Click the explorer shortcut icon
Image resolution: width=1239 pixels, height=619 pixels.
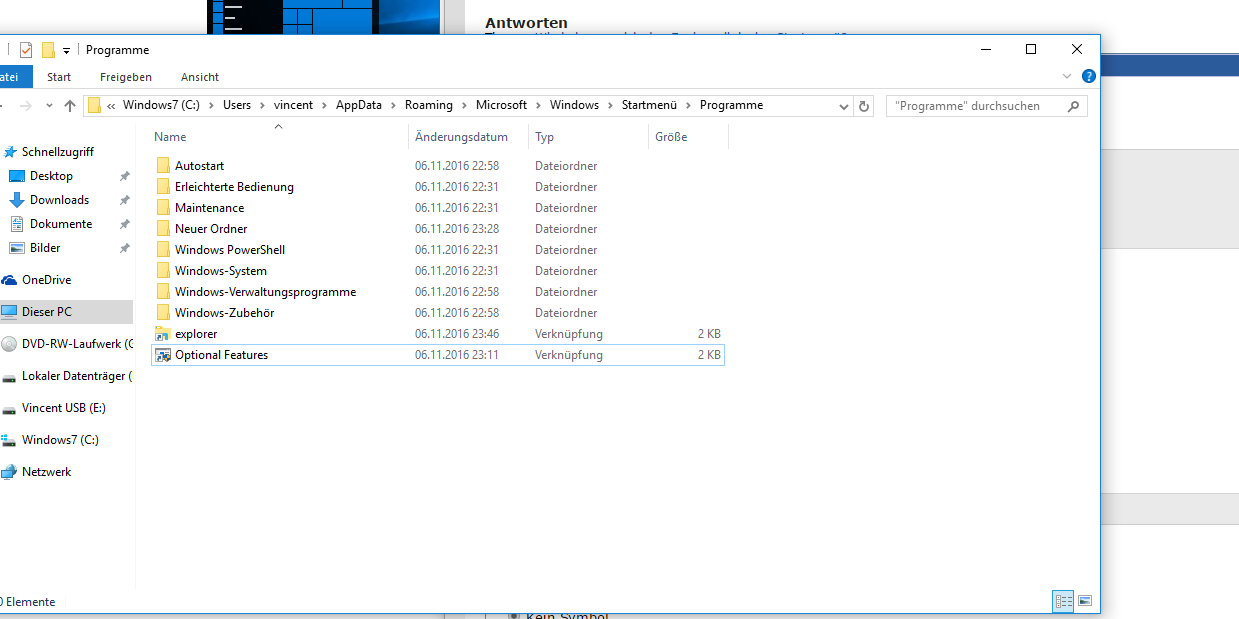click(x=163, y=334)
